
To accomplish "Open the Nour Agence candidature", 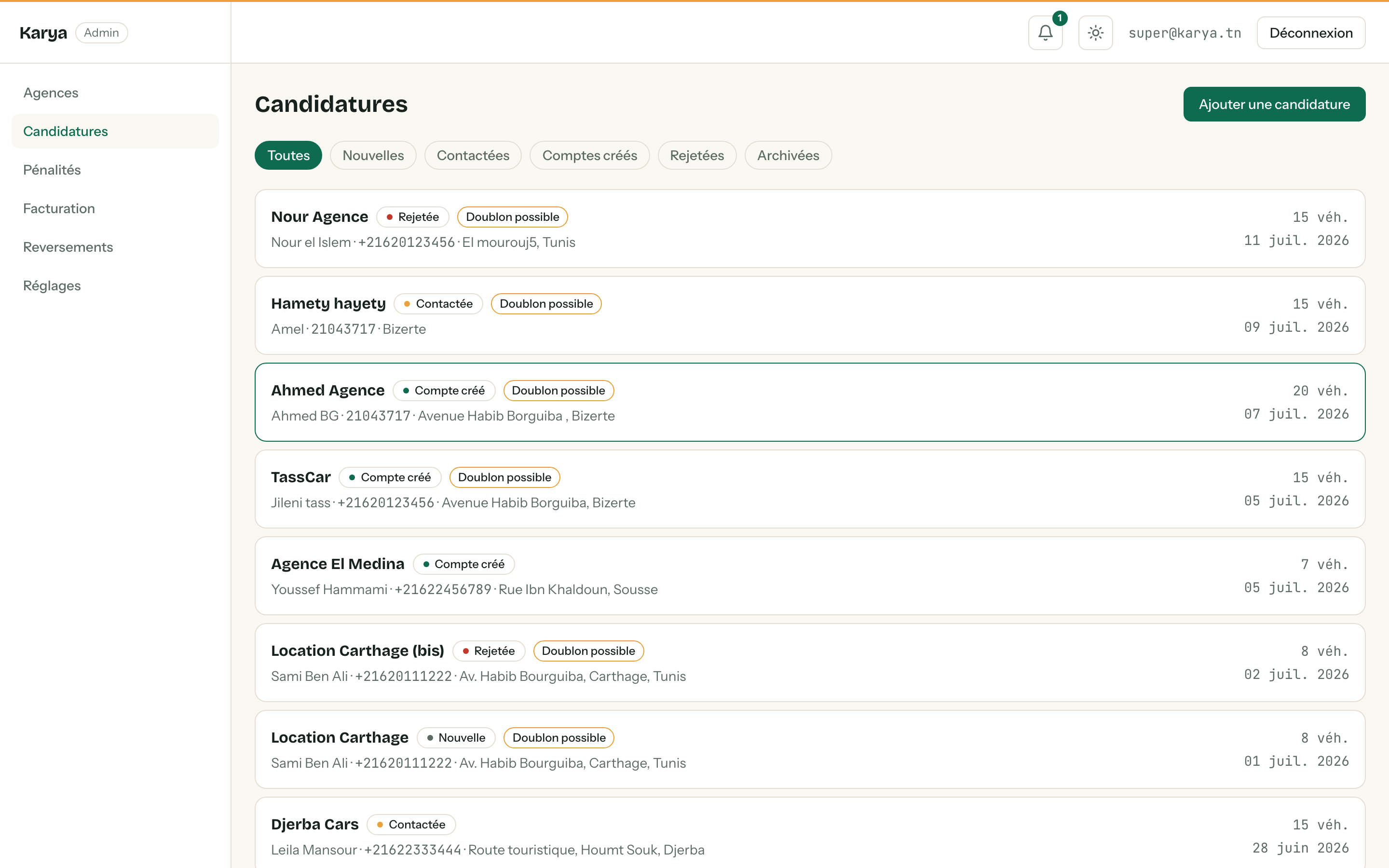I will pyautogui.click(x=810, y=229).
